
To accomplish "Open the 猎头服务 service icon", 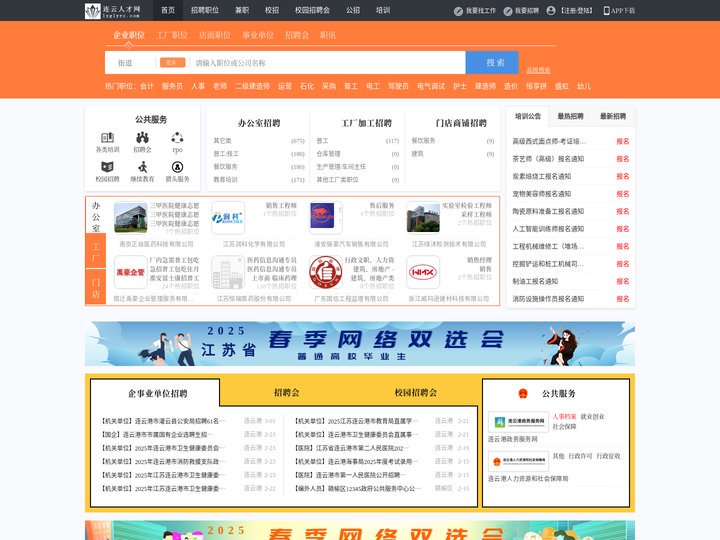I will coord(177,167).
